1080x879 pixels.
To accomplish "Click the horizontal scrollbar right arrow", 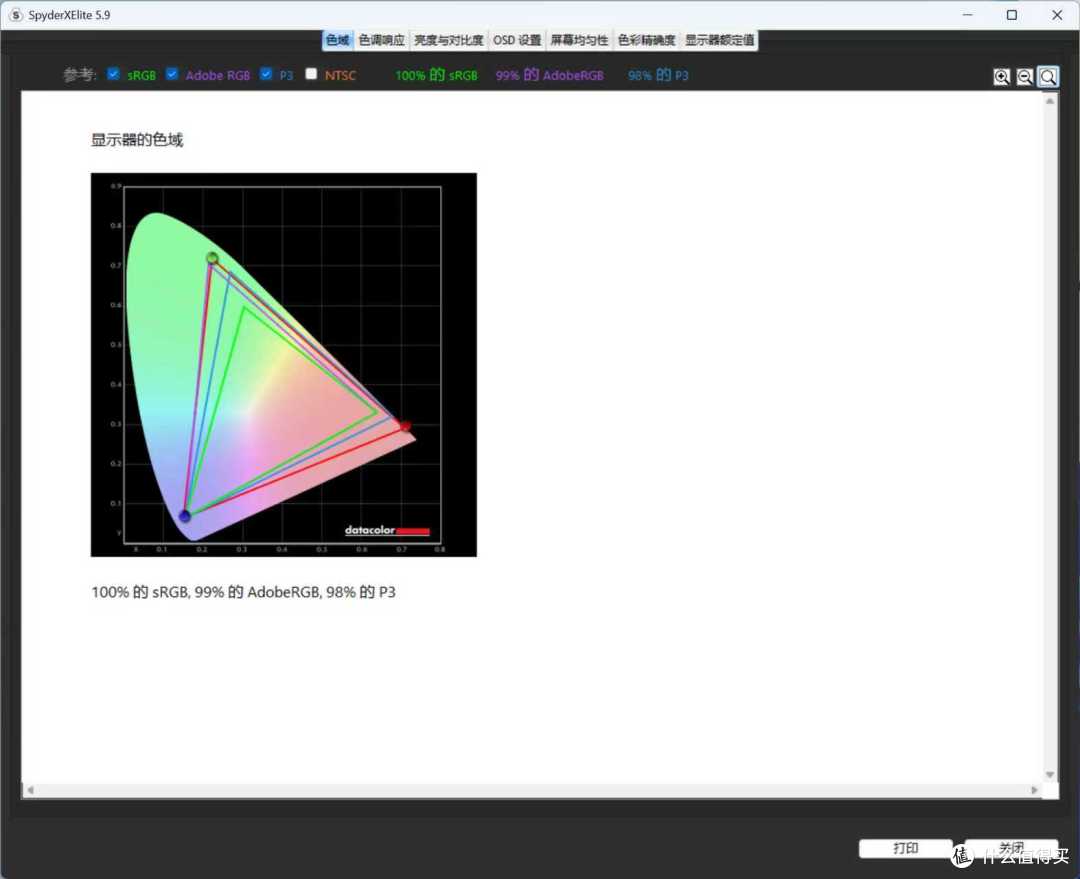I will (x=1034, y=790).
